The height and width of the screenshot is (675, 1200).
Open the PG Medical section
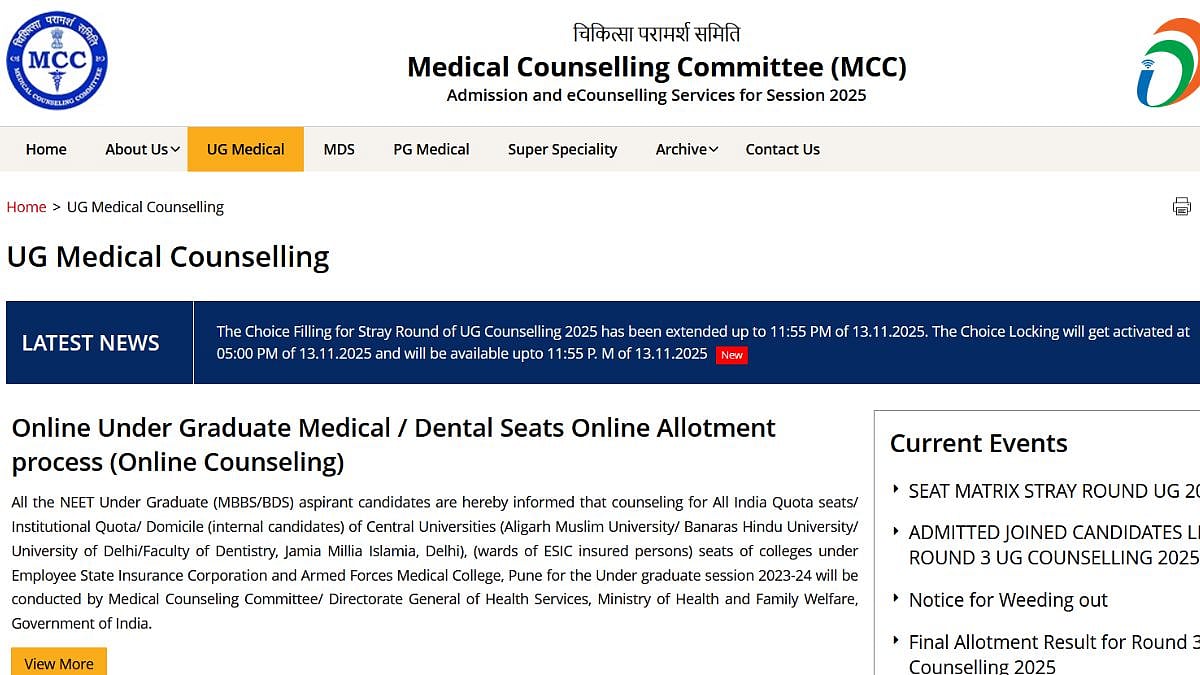pyautogui.click(x=431, y=149)
